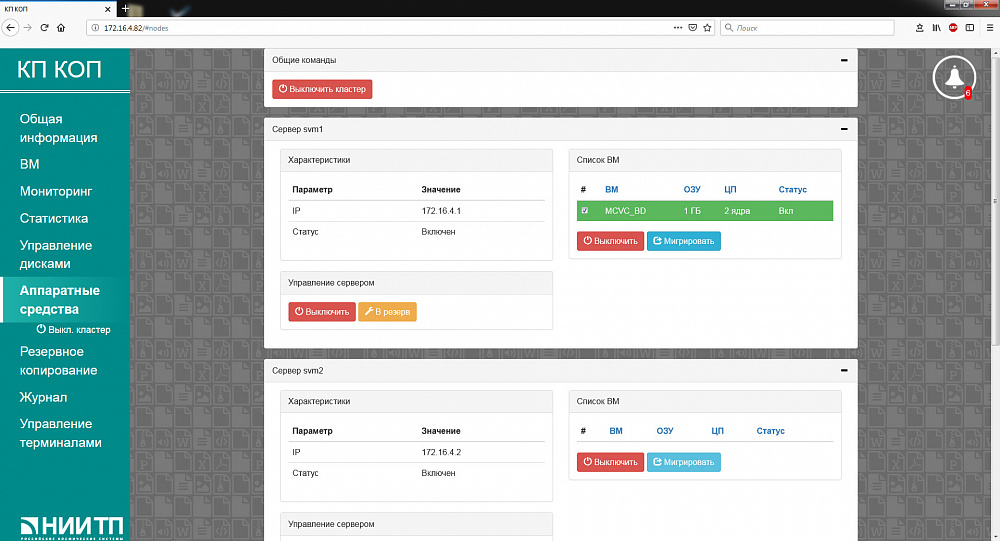Image resolution: width=1000 pixels, height=541 pixels.
Task: Click Мигрировать button for svm1 VMs
Action: pyautogui.click(x=684, y=241)
